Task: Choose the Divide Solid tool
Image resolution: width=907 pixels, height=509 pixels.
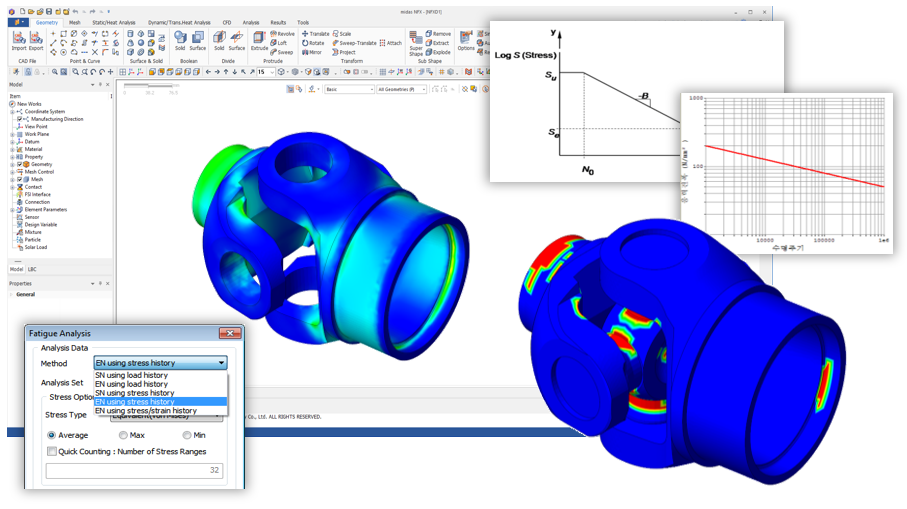Action: [x=219, y=40]
